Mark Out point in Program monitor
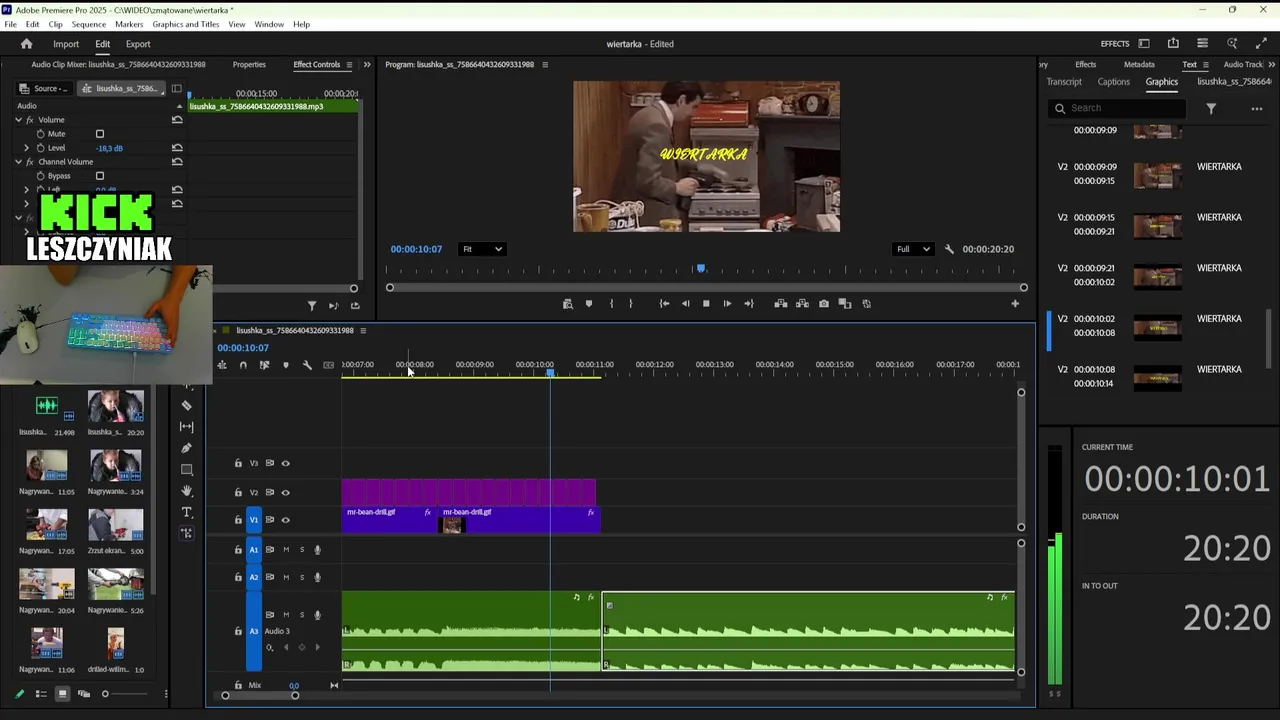This screenshot has width=1280, height=720. point(630,304)
